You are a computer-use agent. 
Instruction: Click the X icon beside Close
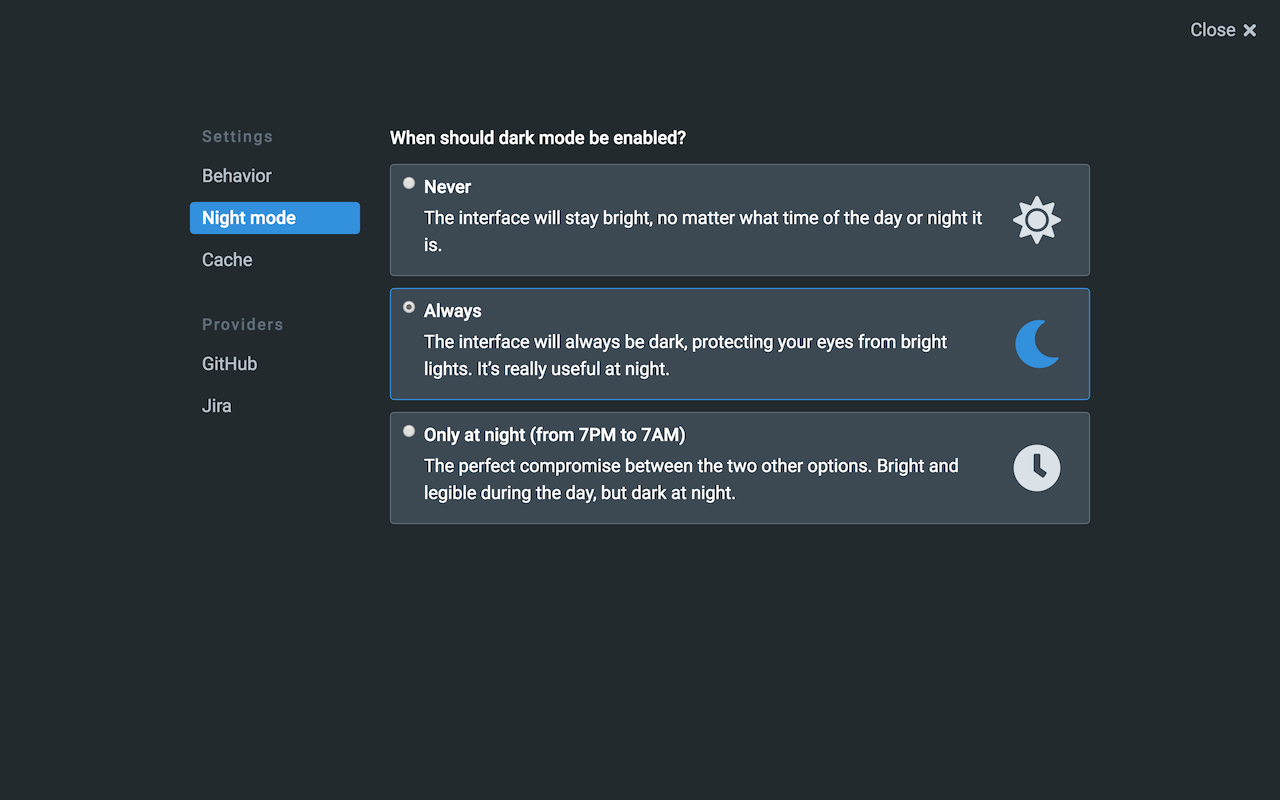point(1250,31)
